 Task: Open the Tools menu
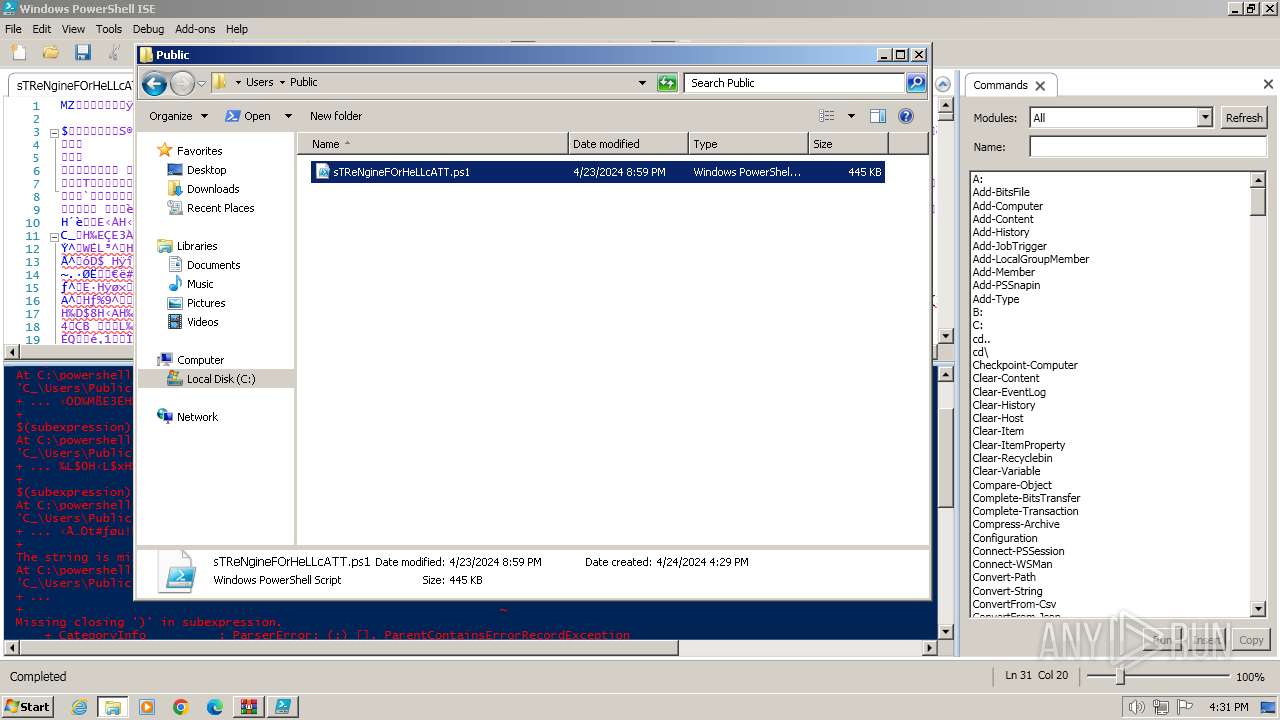(108, 29)
